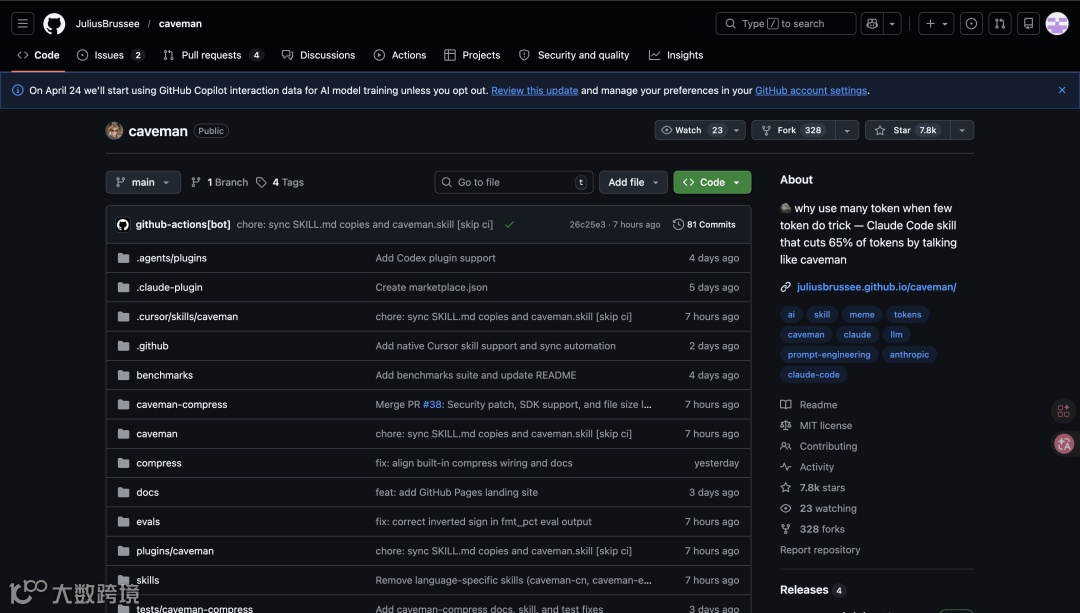Open PR #38 link in commit message
Screen dimensions: 1080x613
[x=432, y=404]
